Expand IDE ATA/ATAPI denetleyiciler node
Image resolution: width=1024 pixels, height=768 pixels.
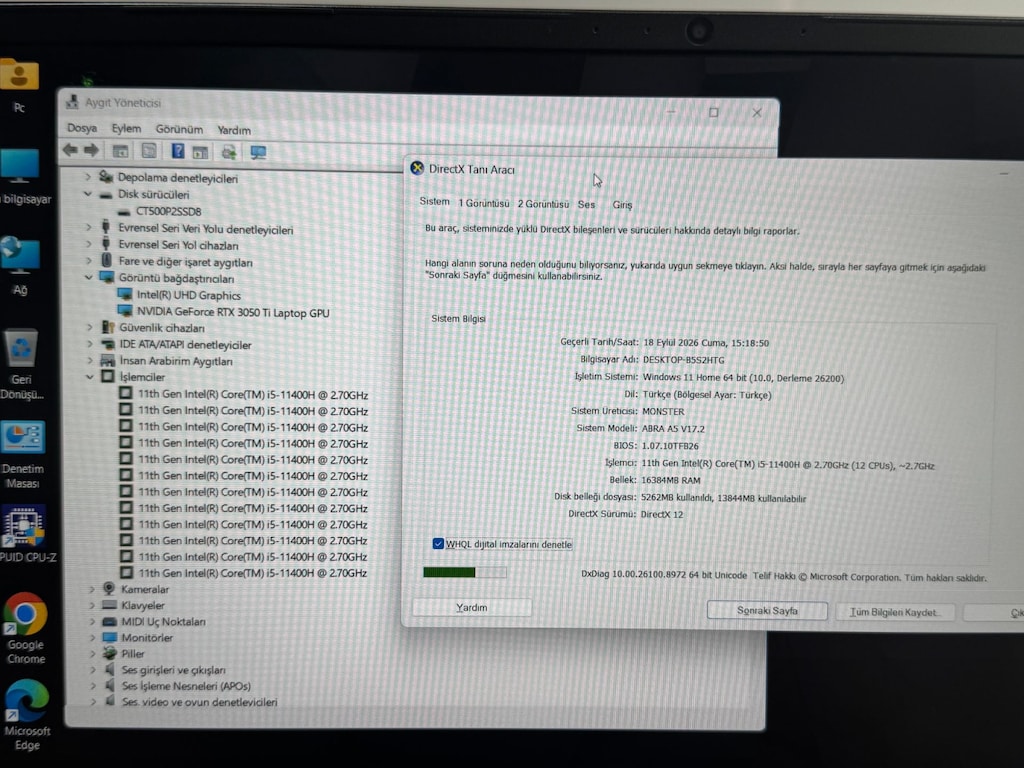pyautogui.click(x=89, y=344)
